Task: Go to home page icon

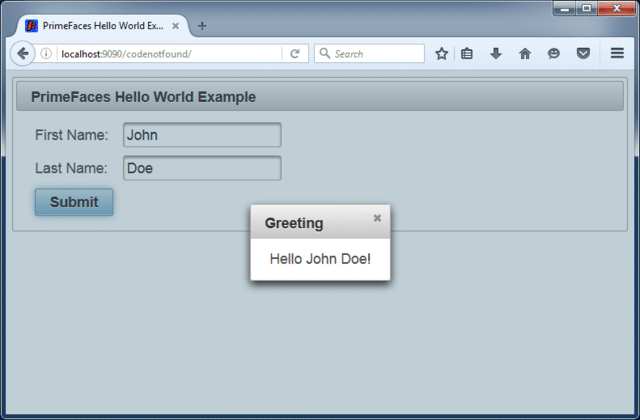Action: [525, 53]
